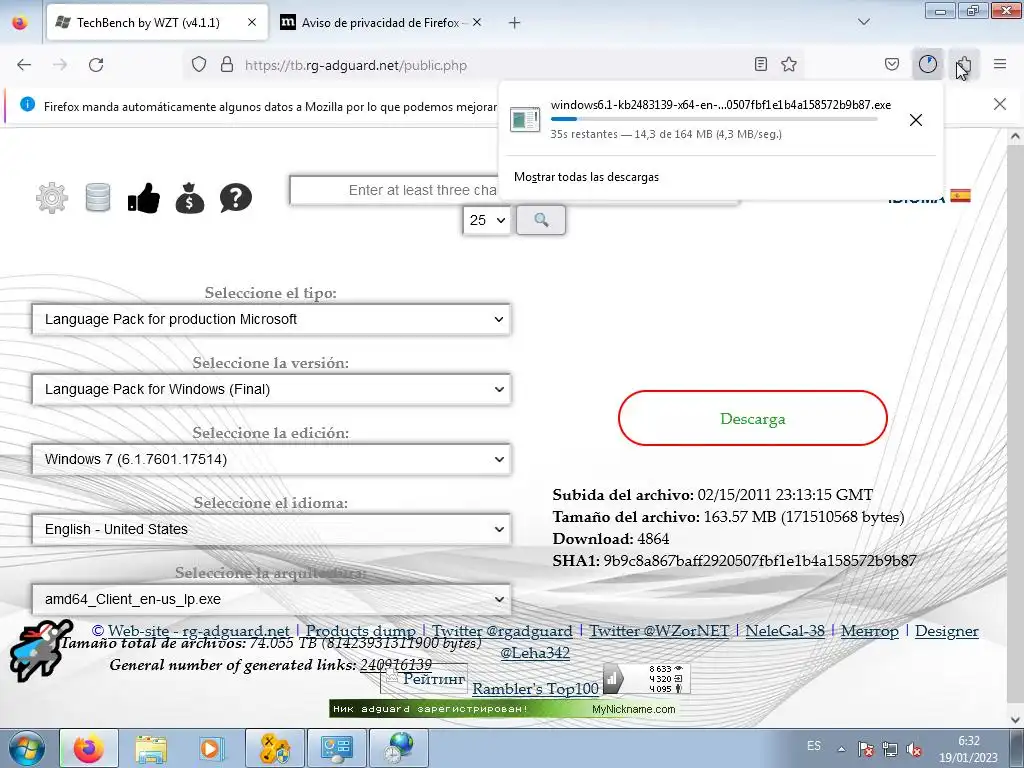Click the download progress bar

(x=714, y=119)
